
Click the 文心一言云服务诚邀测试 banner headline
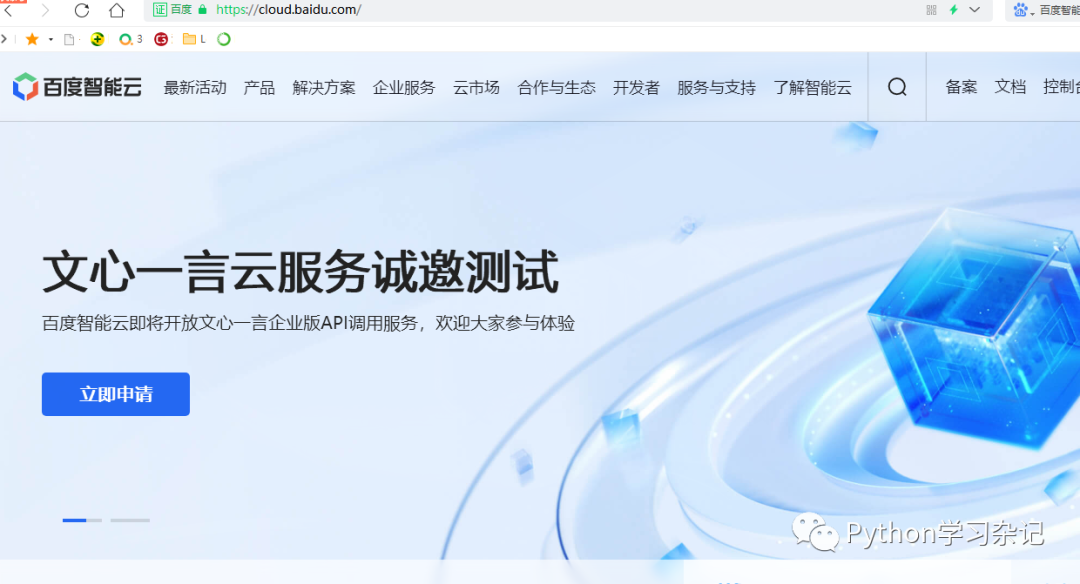pyautogui.click(x=300, y=272)
